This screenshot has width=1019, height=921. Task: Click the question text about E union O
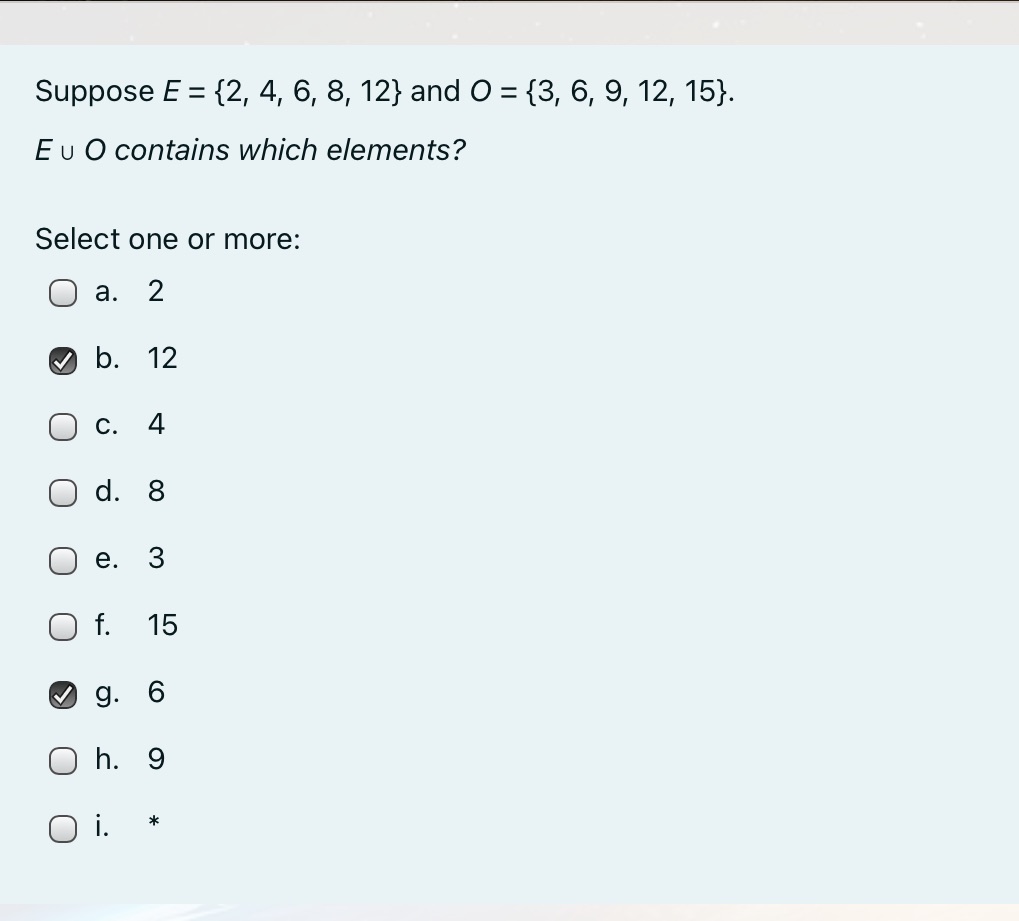[x=251, y=150]
